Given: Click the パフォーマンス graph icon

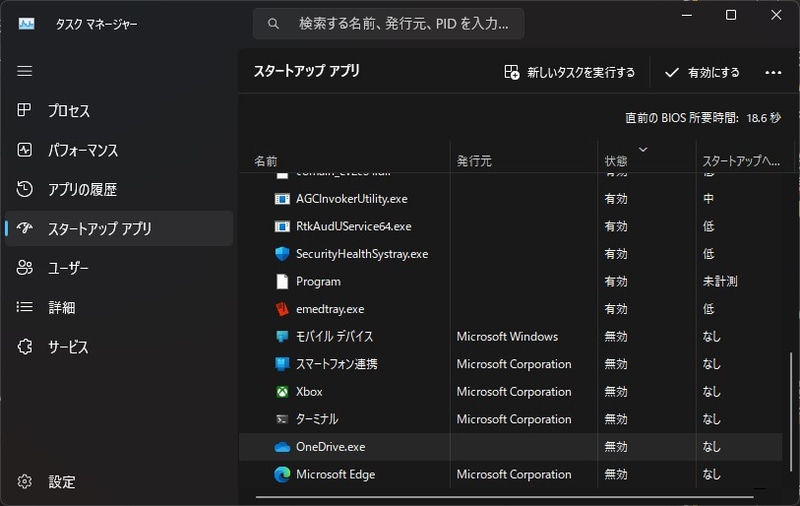Looking at the screenshot, I should coord(24,149).
